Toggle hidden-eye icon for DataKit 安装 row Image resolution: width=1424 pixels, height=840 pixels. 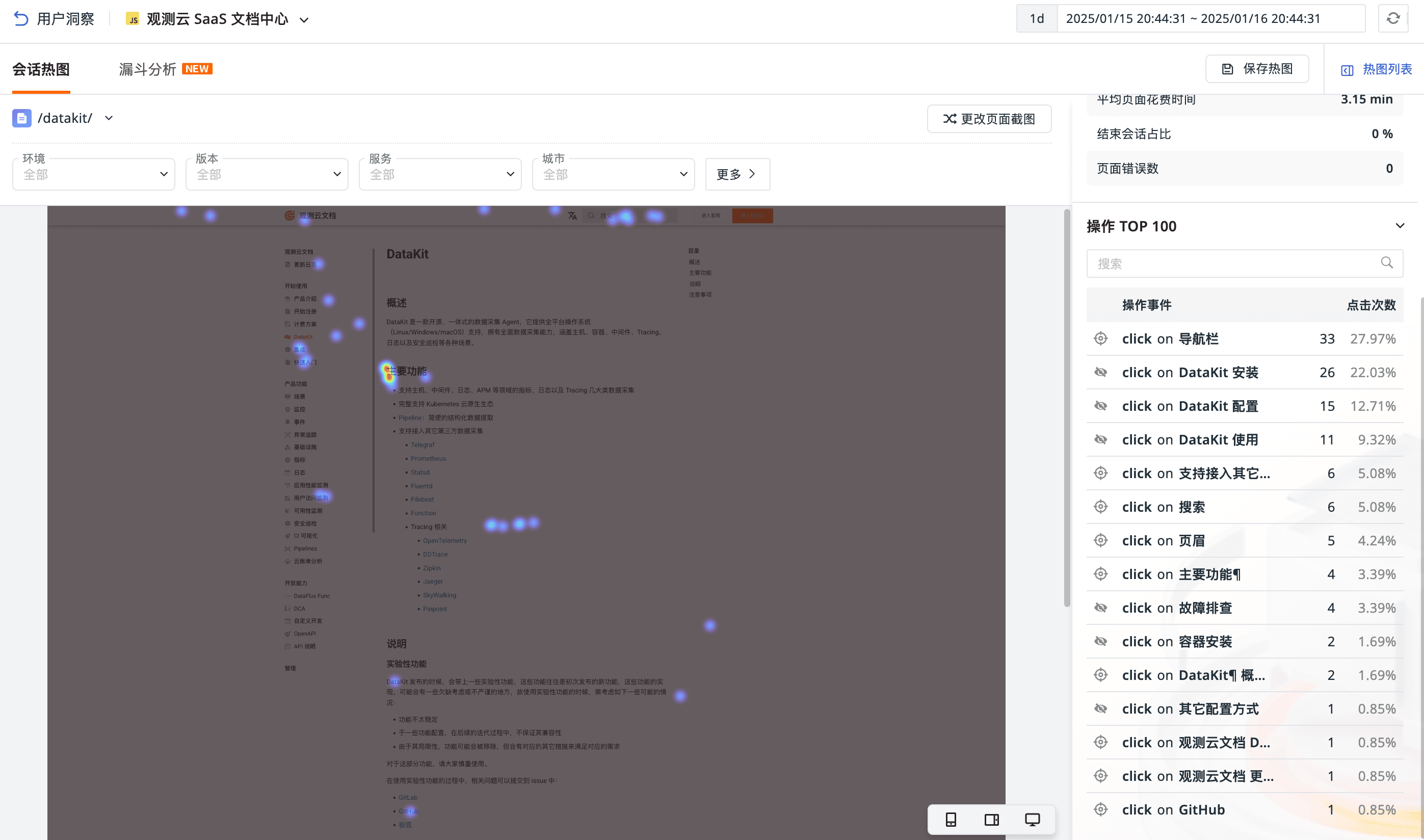[1101, 373]
